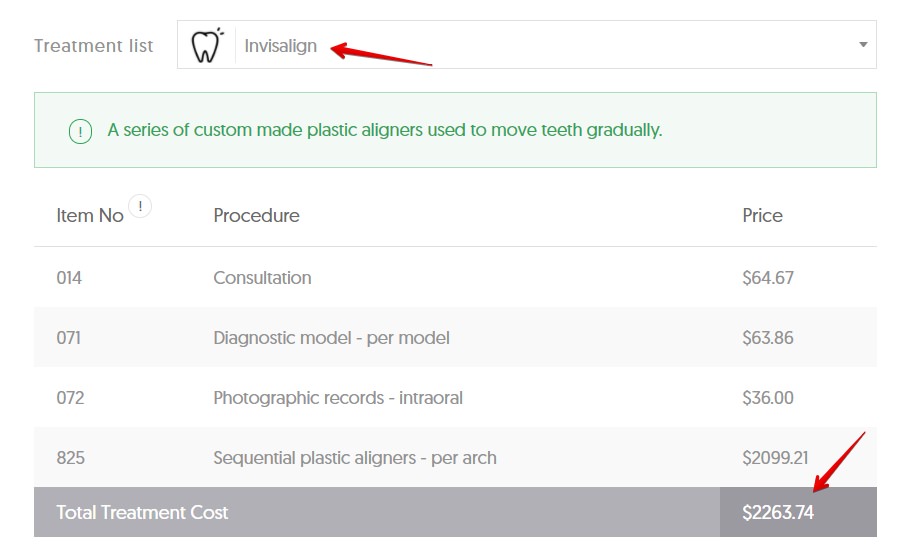The width and height of the screenshot is (898, 559).
Task: Select Photographic records - intraoral procedure
Action: [x=338, y=398]
